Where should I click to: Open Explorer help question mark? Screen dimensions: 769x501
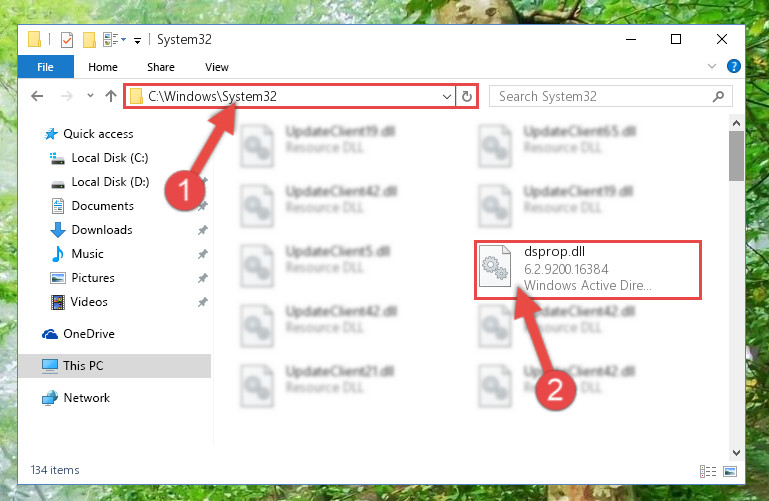[734, 66]
